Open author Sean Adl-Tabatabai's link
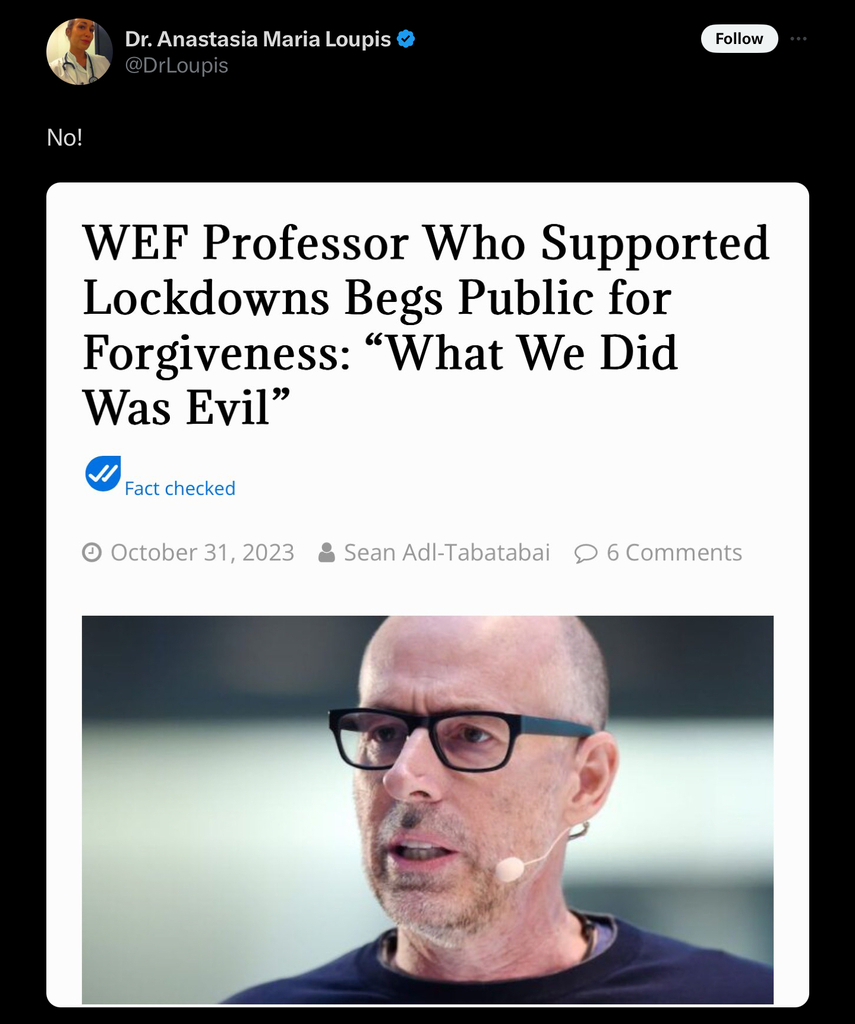The height and width of the screenshot is (1024, 855). tap(447, 552)
